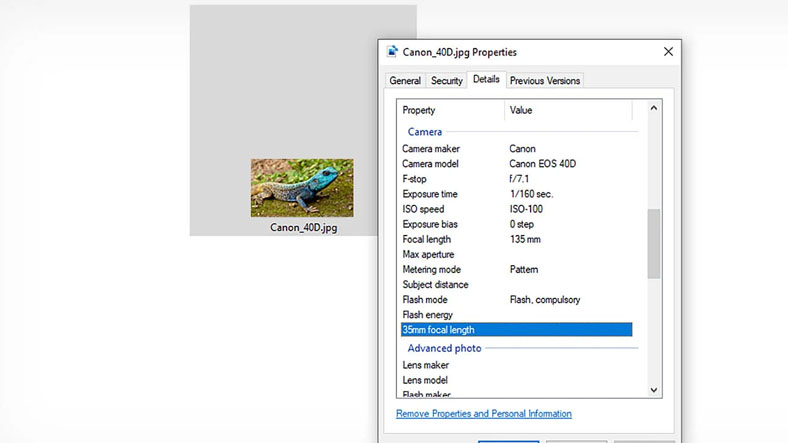
Task: Click the Property column header
Action: 451,110
